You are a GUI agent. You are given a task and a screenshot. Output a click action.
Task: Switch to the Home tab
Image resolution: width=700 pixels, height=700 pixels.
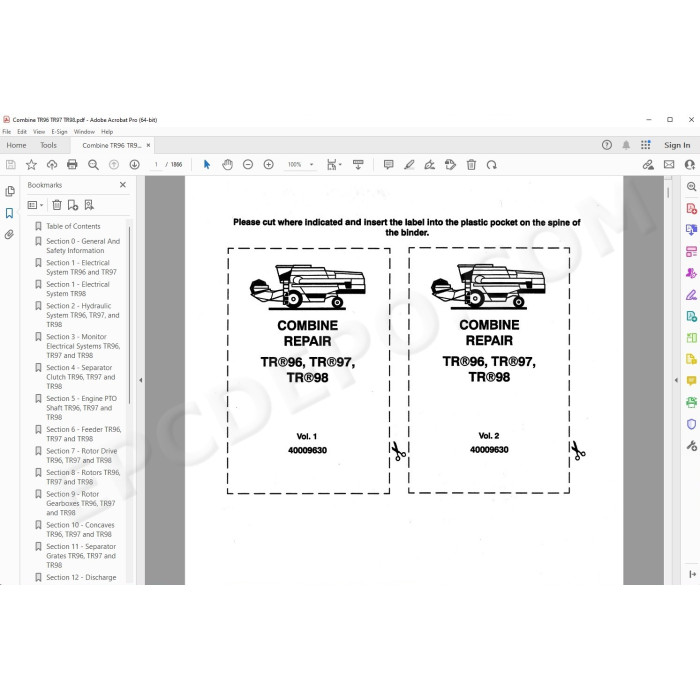coord(17,145)
